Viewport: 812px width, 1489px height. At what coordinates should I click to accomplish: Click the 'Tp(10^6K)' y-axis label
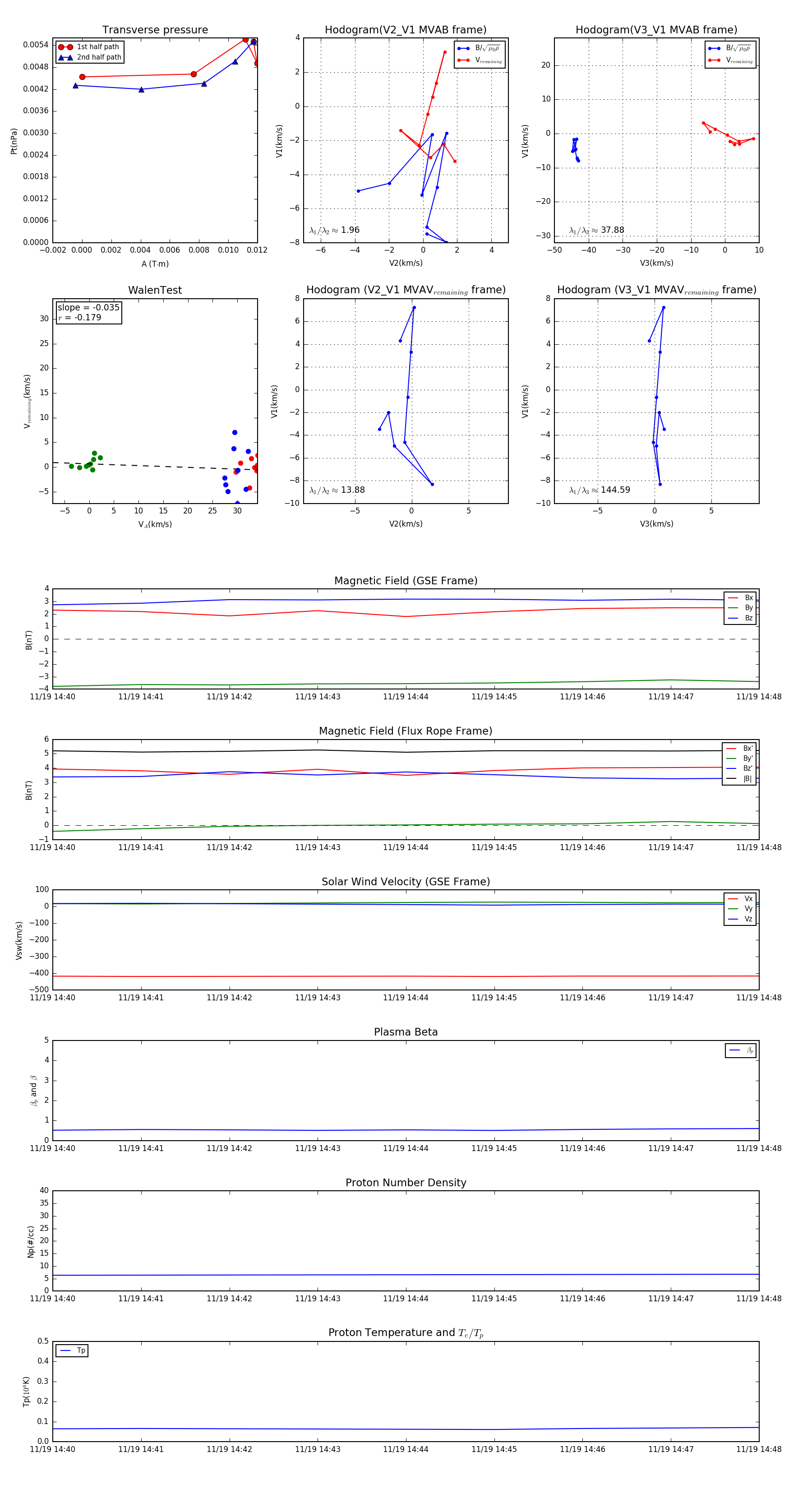[26, 1392]
